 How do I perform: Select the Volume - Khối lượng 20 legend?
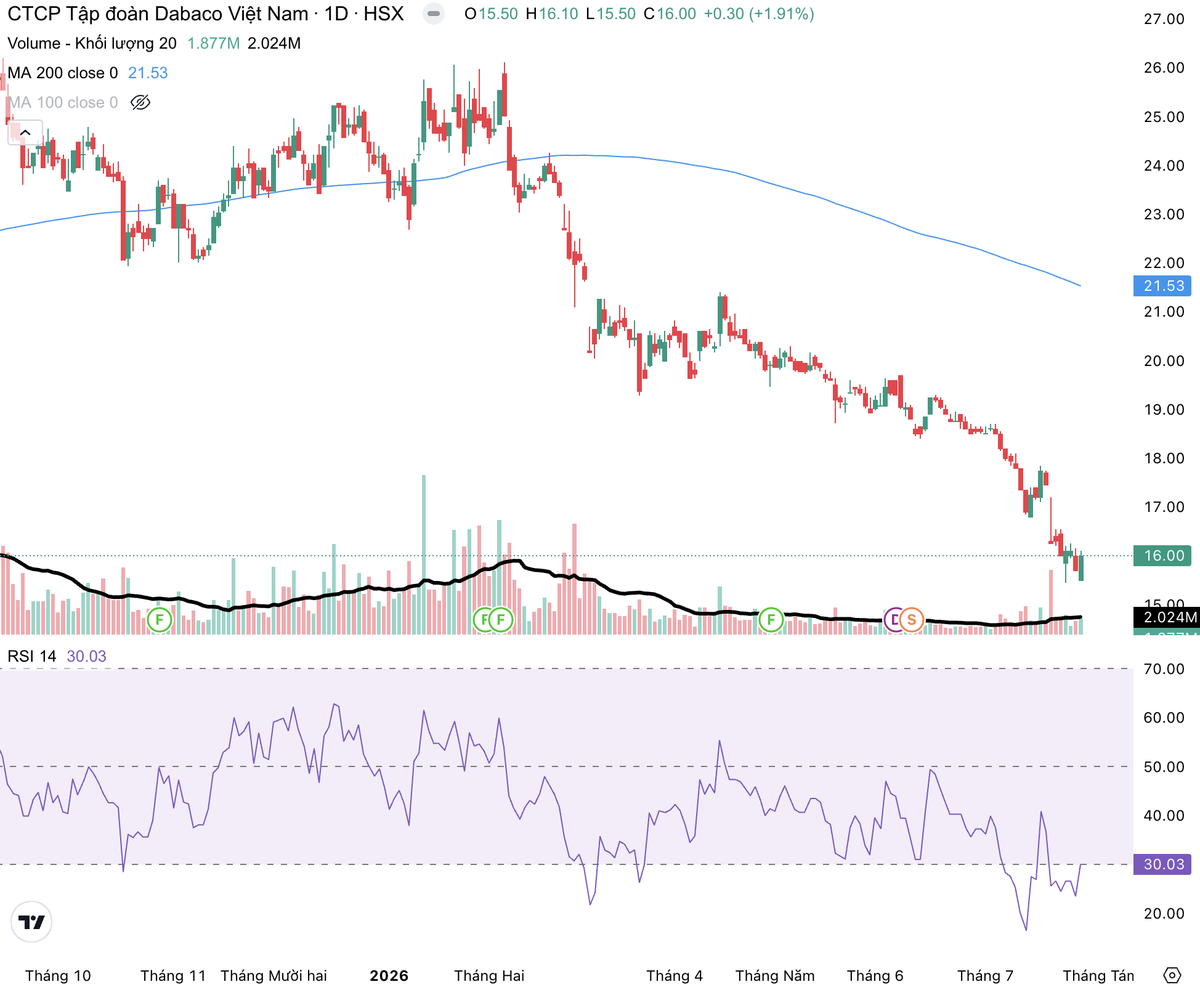(x=92, y=44)
